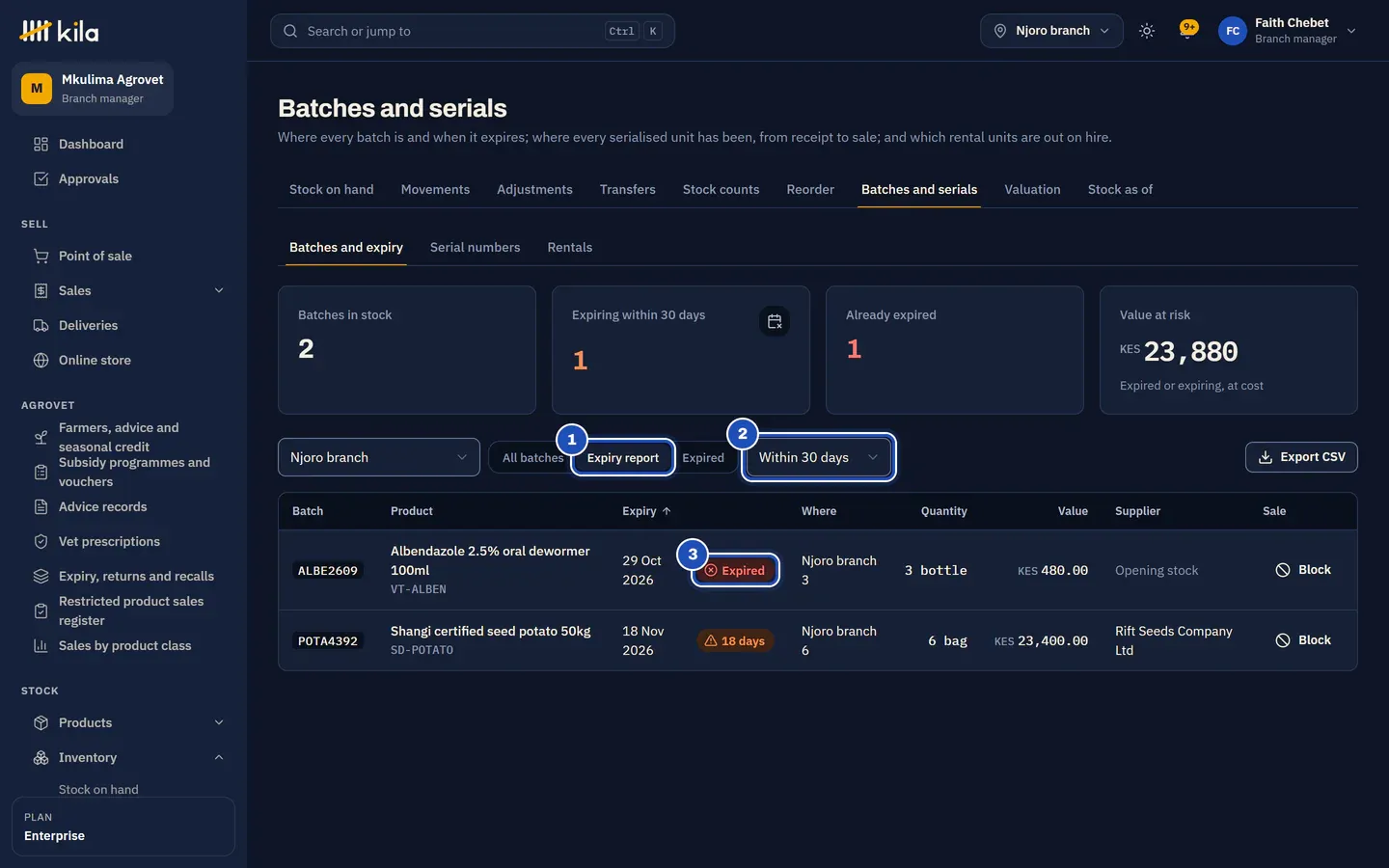Select the Expiry report filter

click(x=623, y=457)
